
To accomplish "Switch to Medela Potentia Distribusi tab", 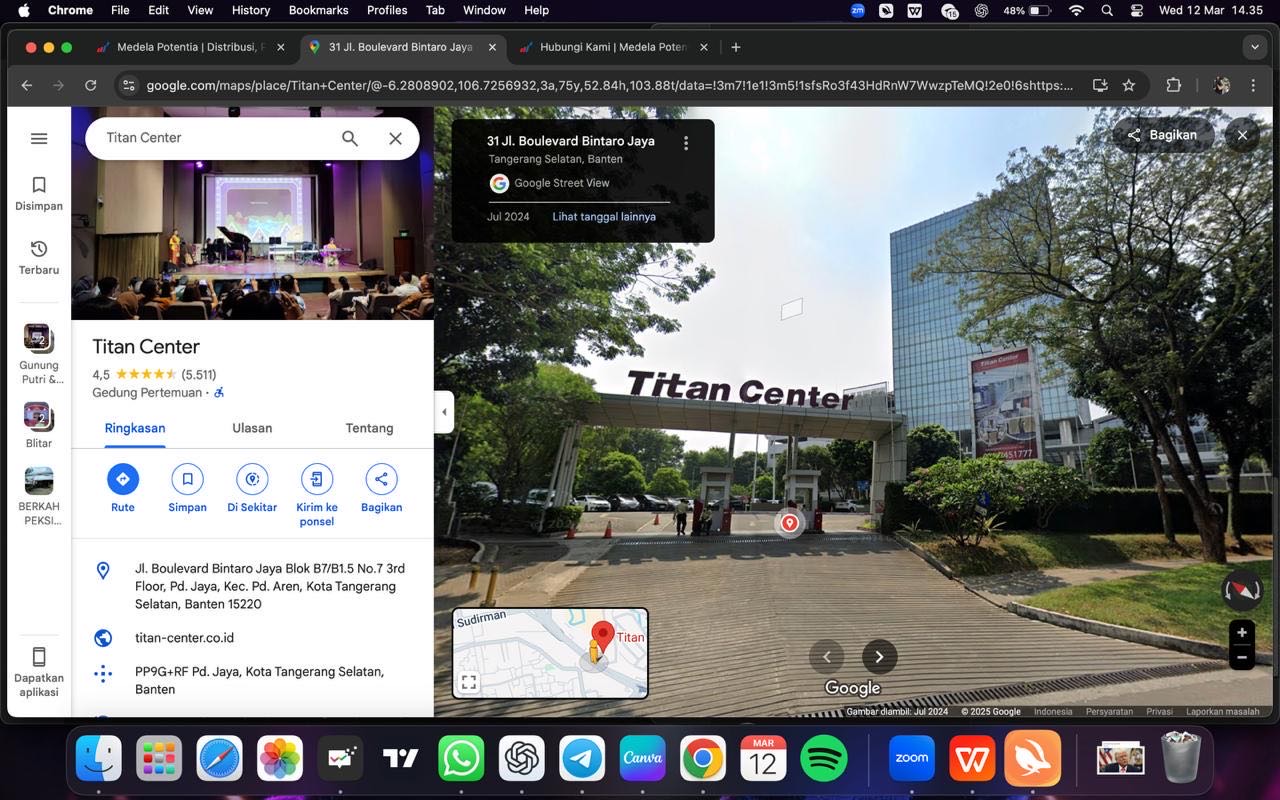I will click(190, 47).
